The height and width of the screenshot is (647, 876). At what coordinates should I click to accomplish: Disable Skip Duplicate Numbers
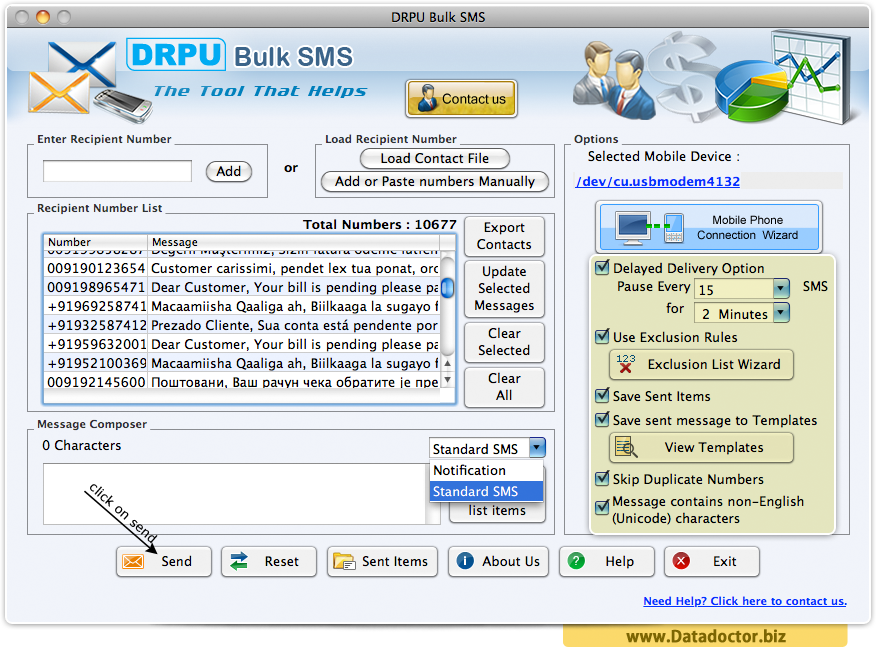coord(602,478)
